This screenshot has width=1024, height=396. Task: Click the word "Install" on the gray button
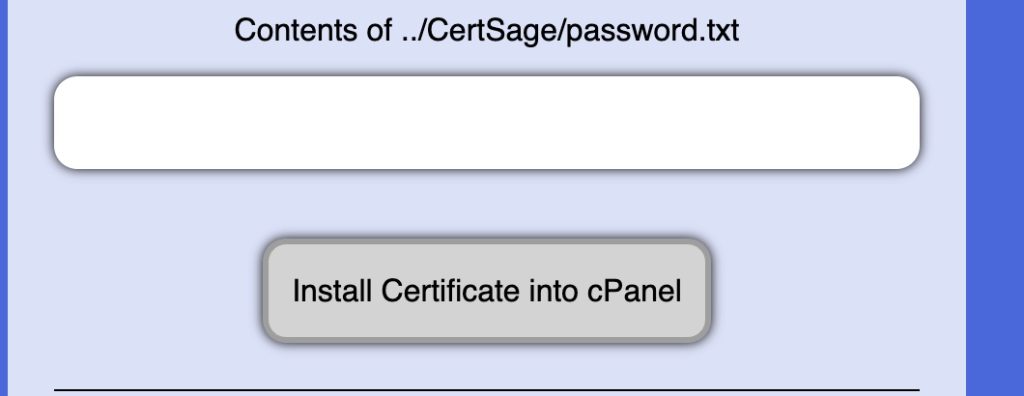(x=332, y=290)
